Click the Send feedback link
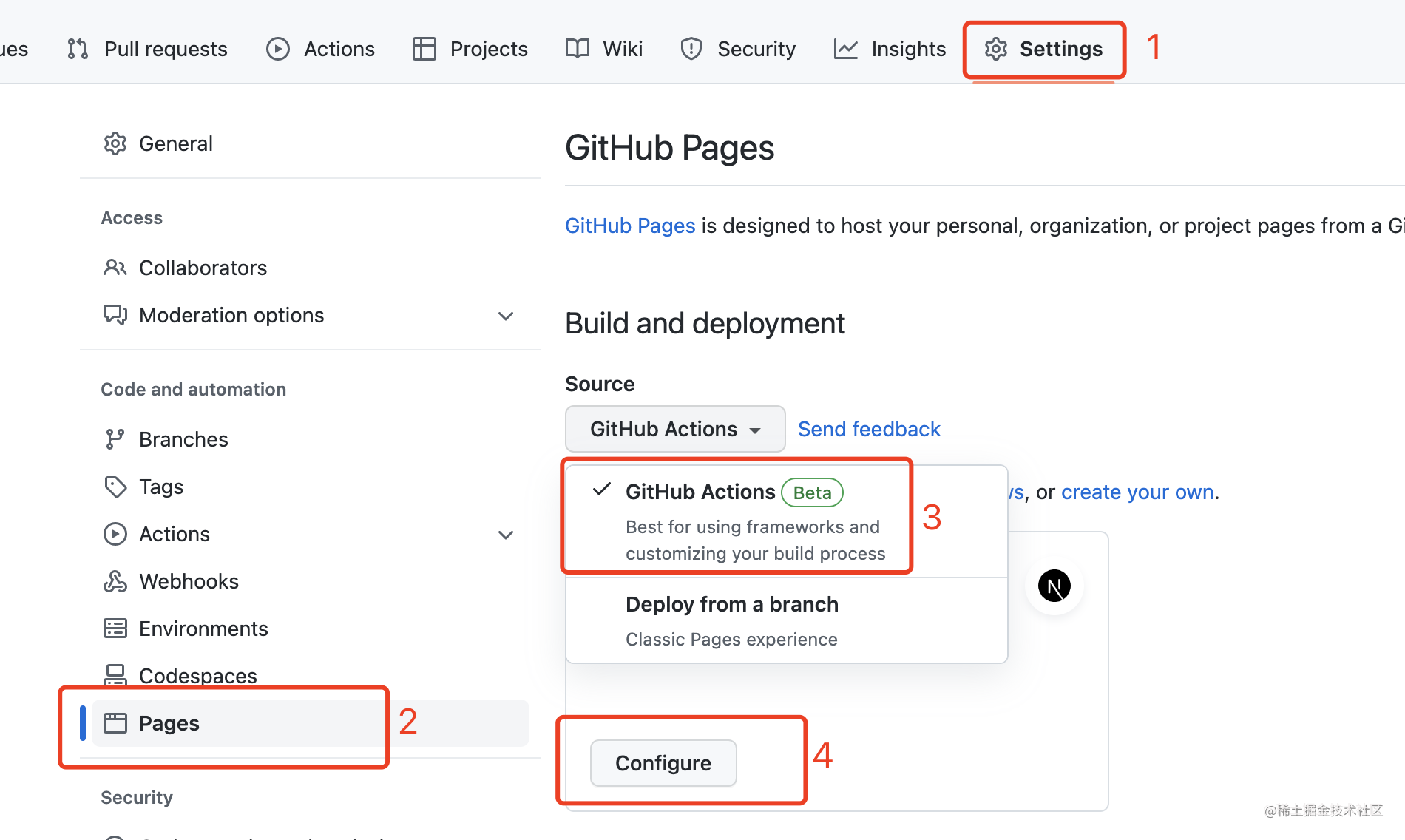This screenshot has height=840, width=1405. point(869,429)
